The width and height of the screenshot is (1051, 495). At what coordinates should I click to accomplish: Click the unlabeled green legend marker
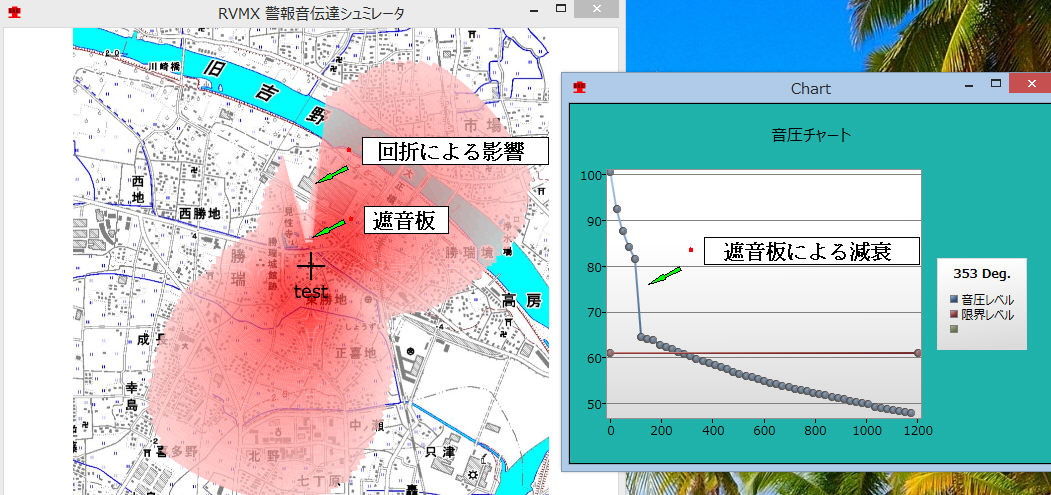tap(954, 329)
